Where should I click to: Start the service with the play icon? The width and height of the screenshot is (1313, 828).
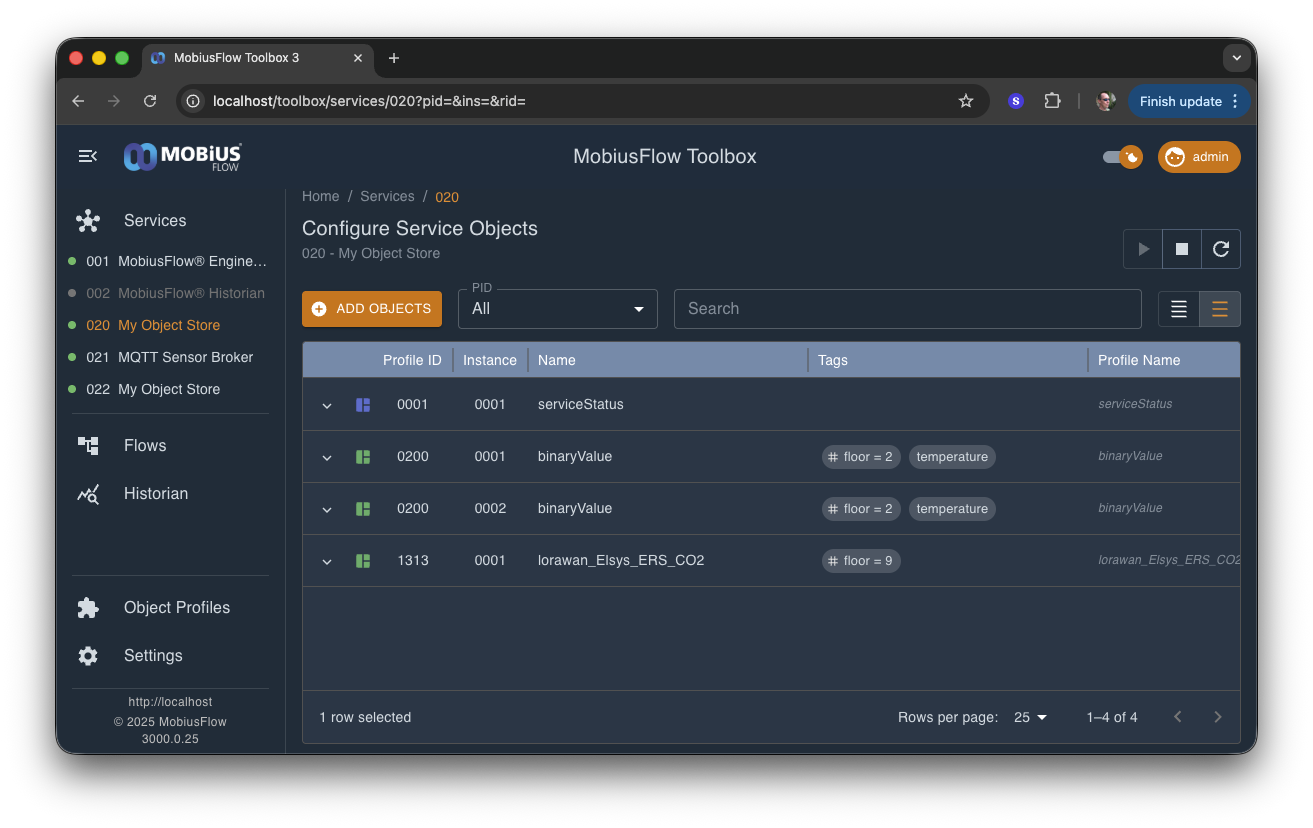(x=1143, y=249)
